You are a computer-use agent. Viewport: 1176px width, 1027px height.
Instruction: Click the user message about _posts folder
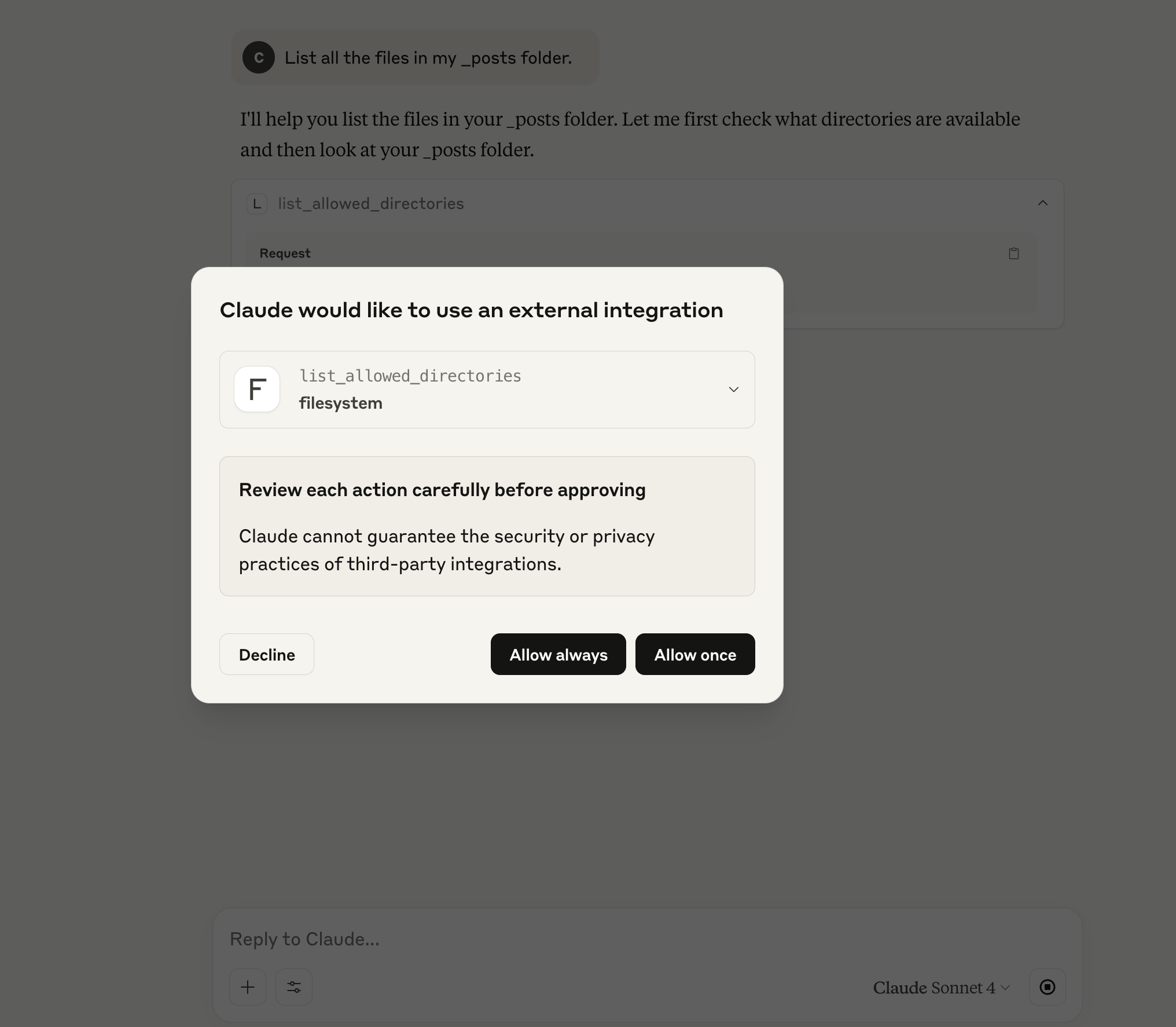(428, 58)
